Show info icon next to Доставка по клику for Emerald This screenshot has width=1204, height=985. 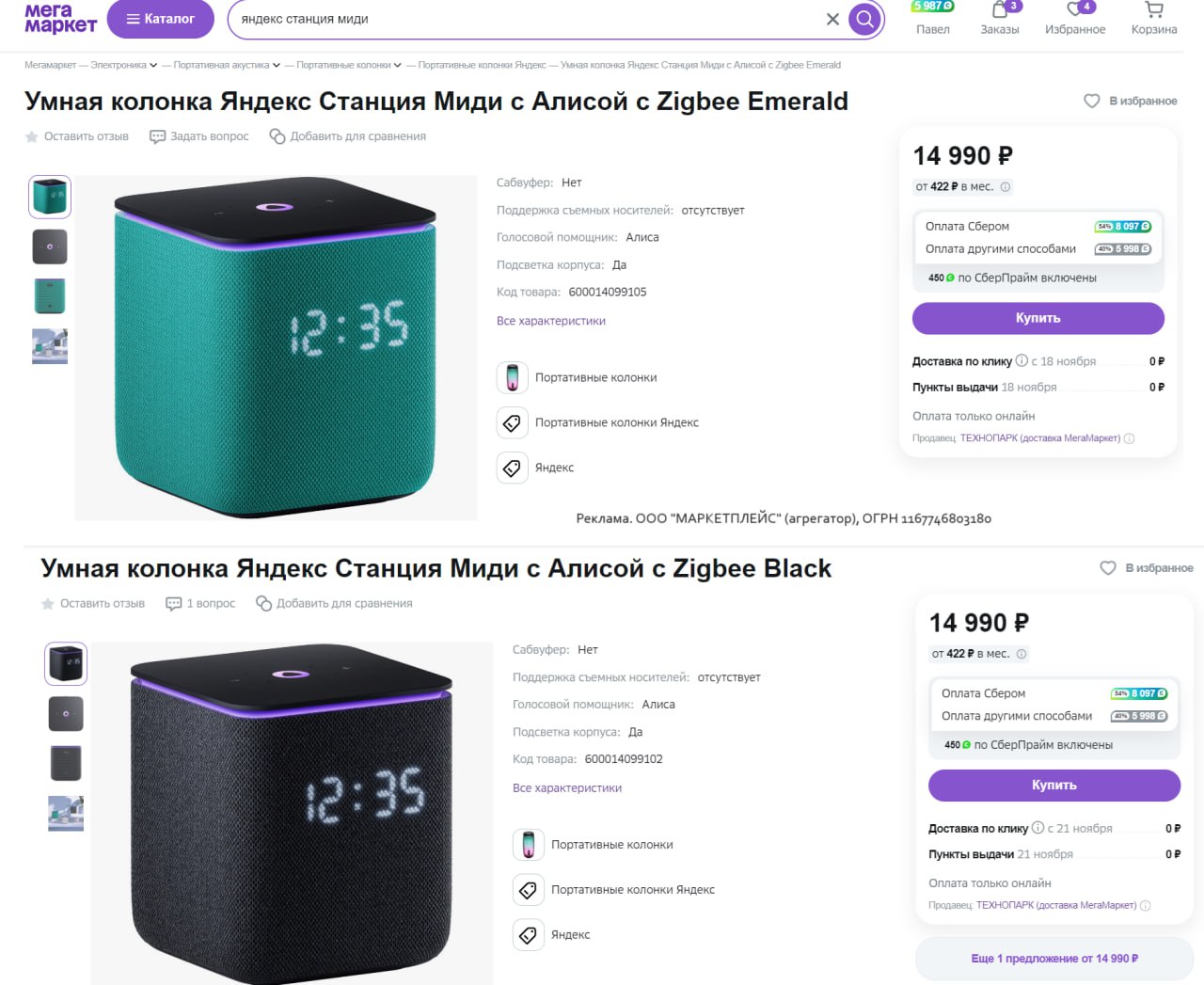(1022, 360)
